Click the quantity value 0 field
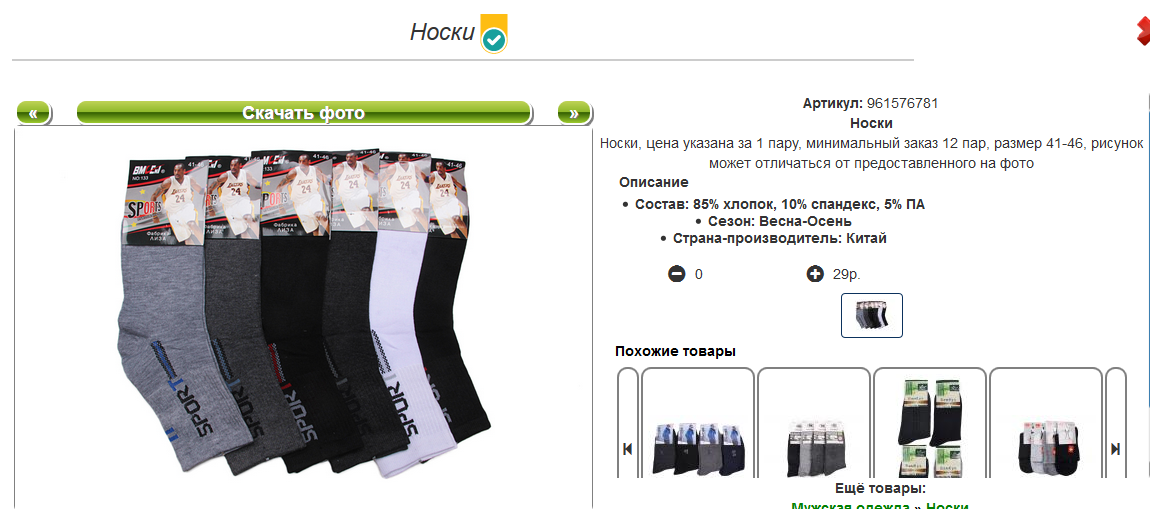The height and width of the screenshot is (509, 1150). click(x=699, y=275)
